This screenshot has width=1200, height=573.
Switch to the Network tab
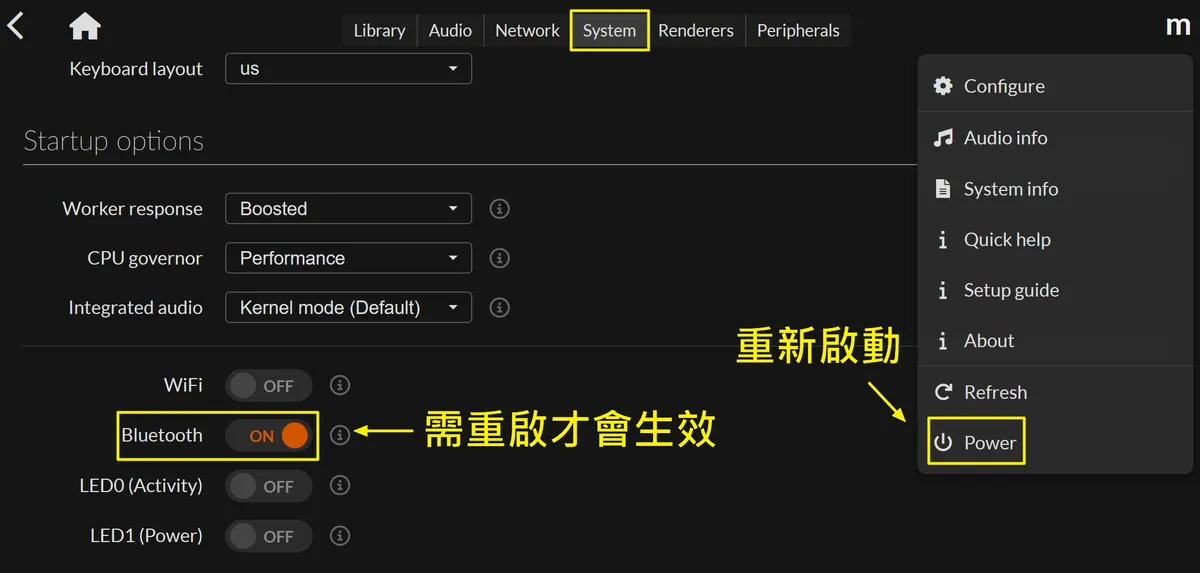[527, 30]
